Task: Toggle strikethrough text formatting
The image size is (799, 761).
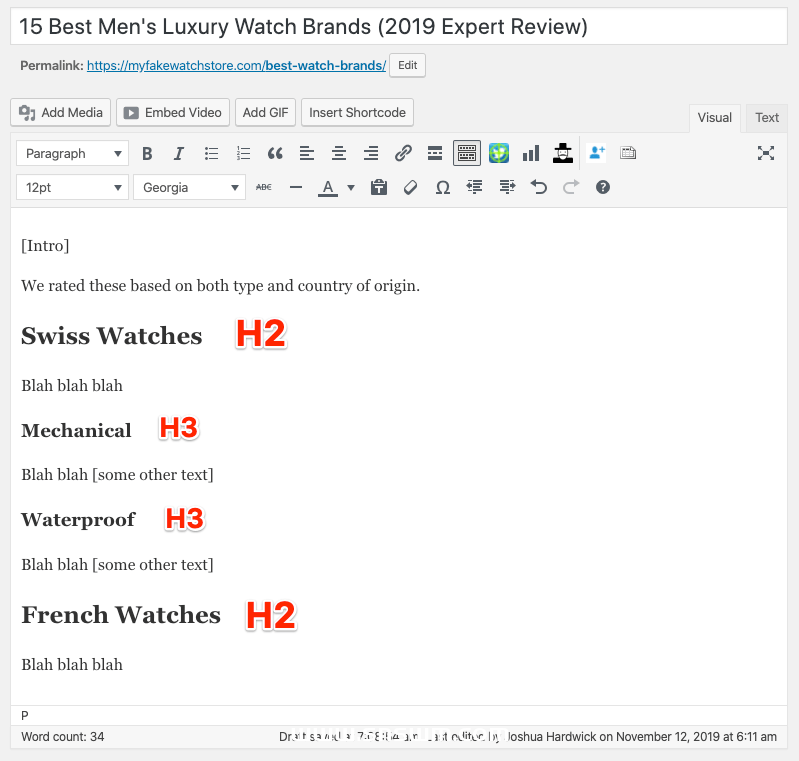Action: pos(264,187)
